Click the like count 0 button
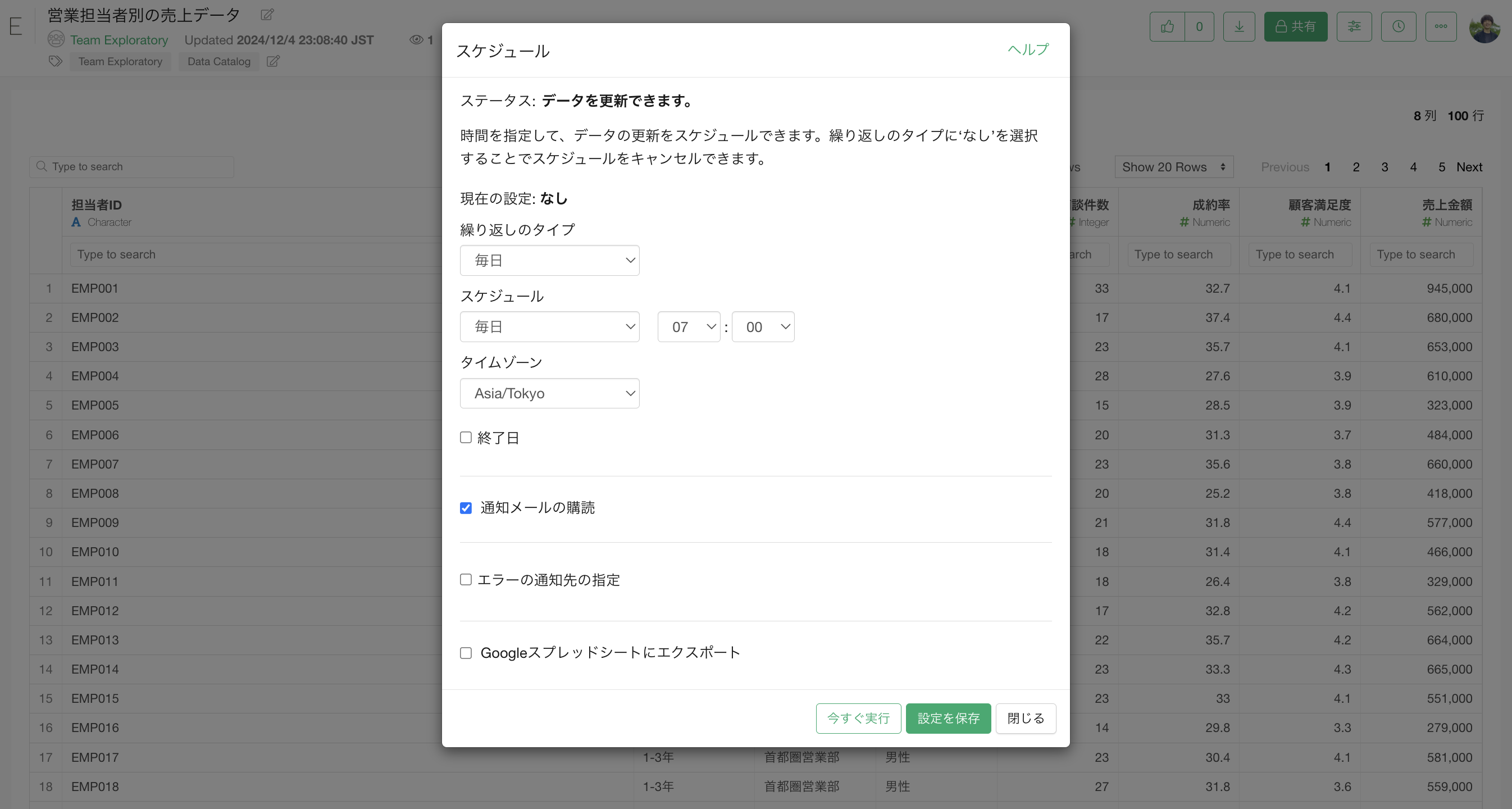 (1199, 26)
